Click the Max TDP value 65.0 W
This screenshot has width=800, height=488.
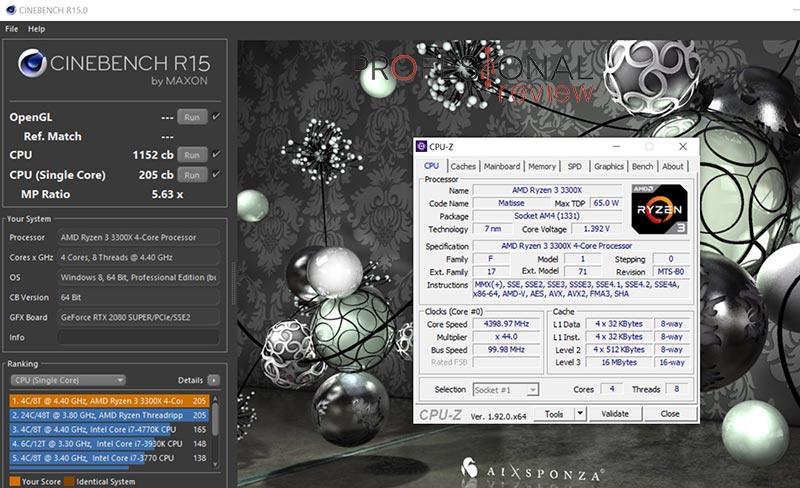coord(606,203)
